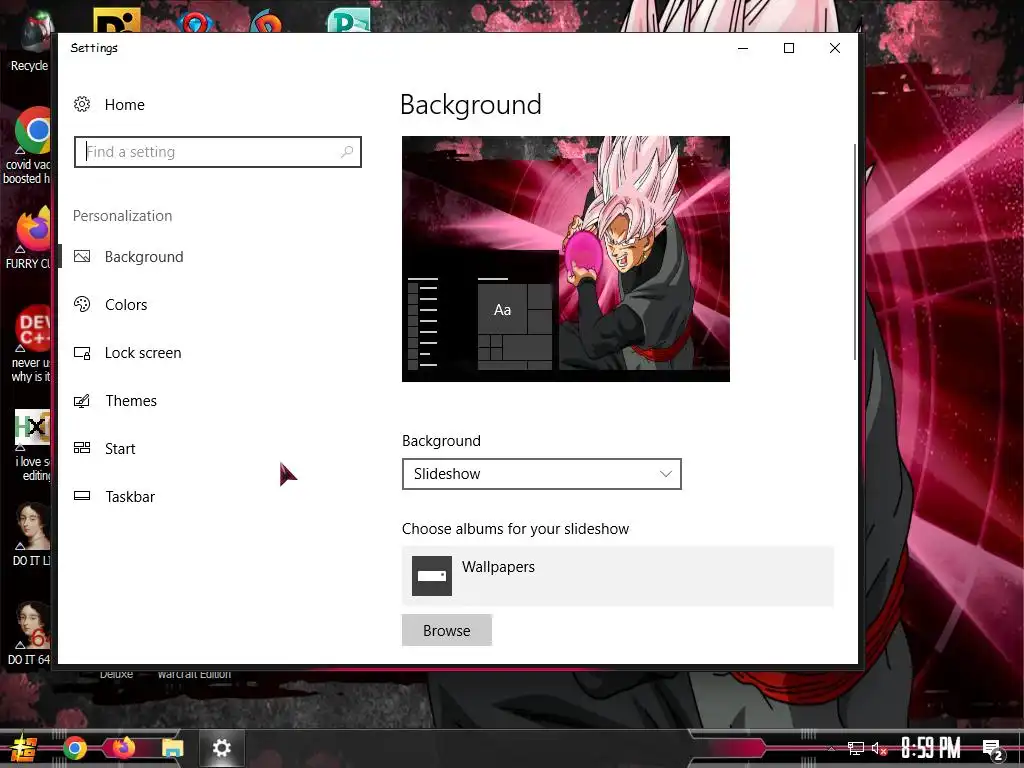The image size is (1024, 768).
Task: Open Themes via the brush icon
Action: (82, 400)
